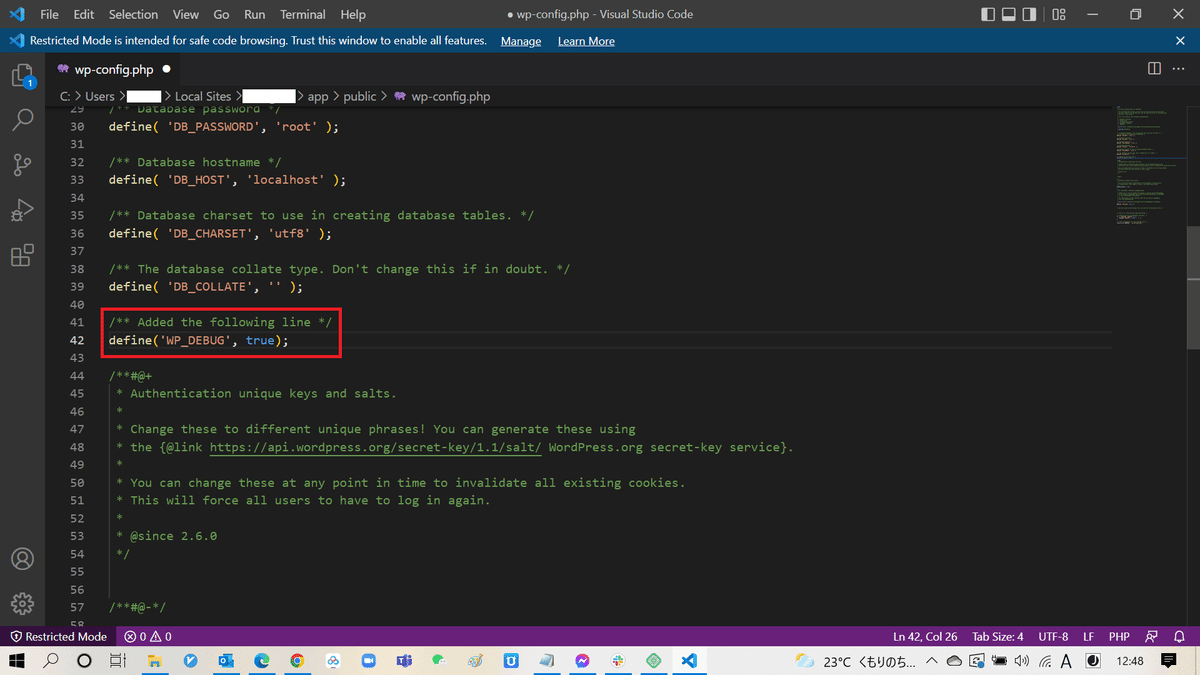Open editor More Actions ellipsis
Image resolution: width=1200 pixels, height=675 pixels.
(1180, 69)
